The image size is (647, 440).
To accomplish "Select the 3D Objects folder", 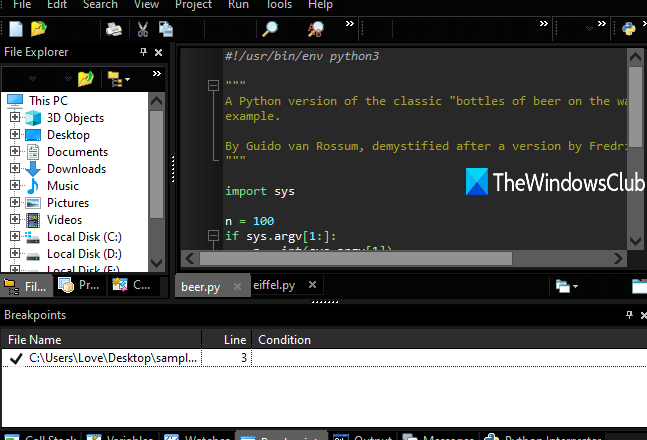I will 76,118.
